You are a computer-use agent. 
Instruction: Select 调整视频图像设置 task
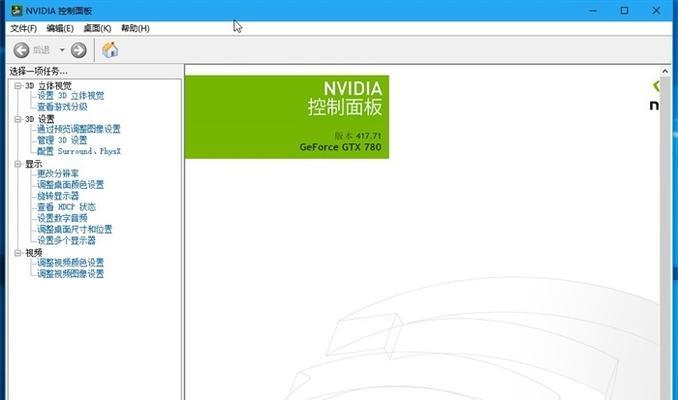[x=70, y=274]
